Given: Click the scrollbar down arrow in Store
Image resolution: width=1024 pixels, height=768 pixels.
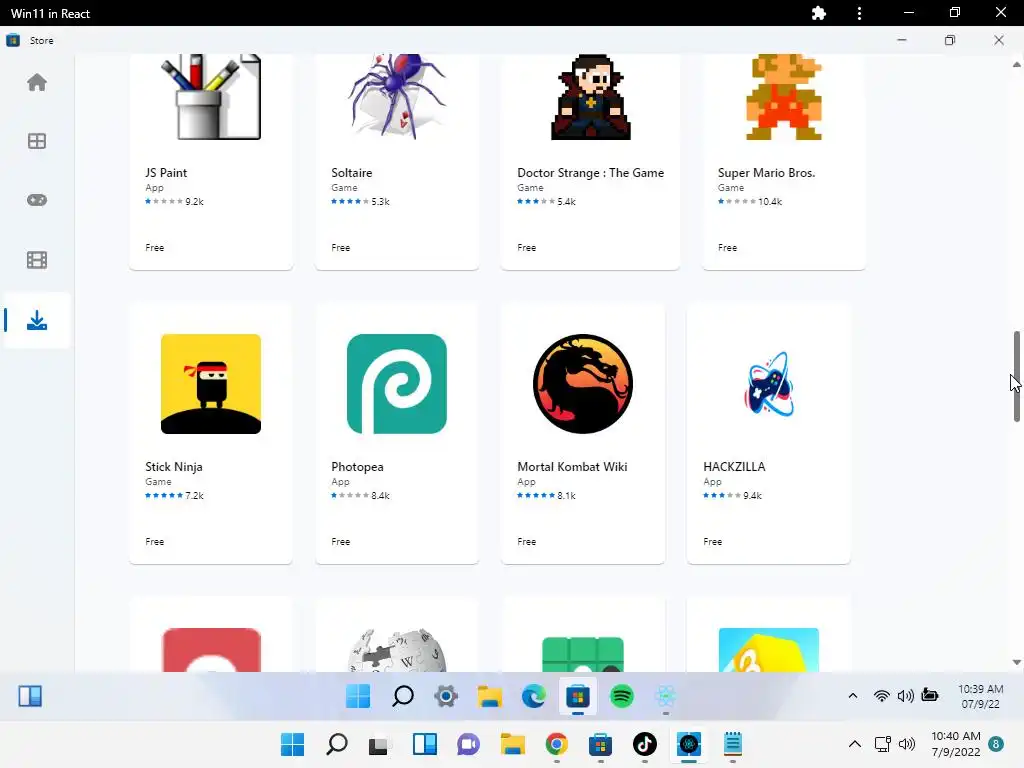Looking at the screenshot, I should click(x=1016, y=662).
